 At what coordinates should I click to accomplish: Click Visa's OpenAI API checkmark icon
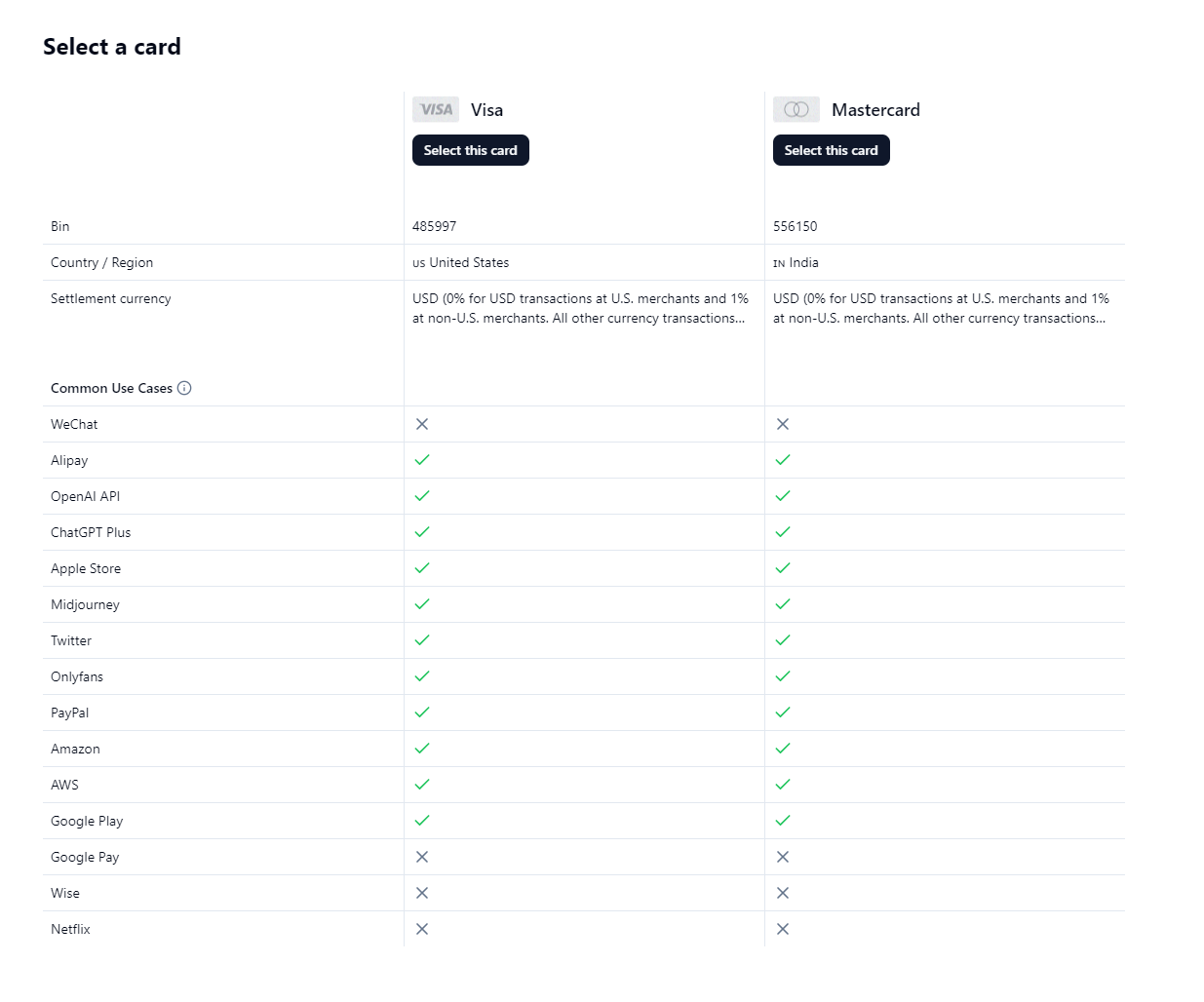(x=422, y=496)
